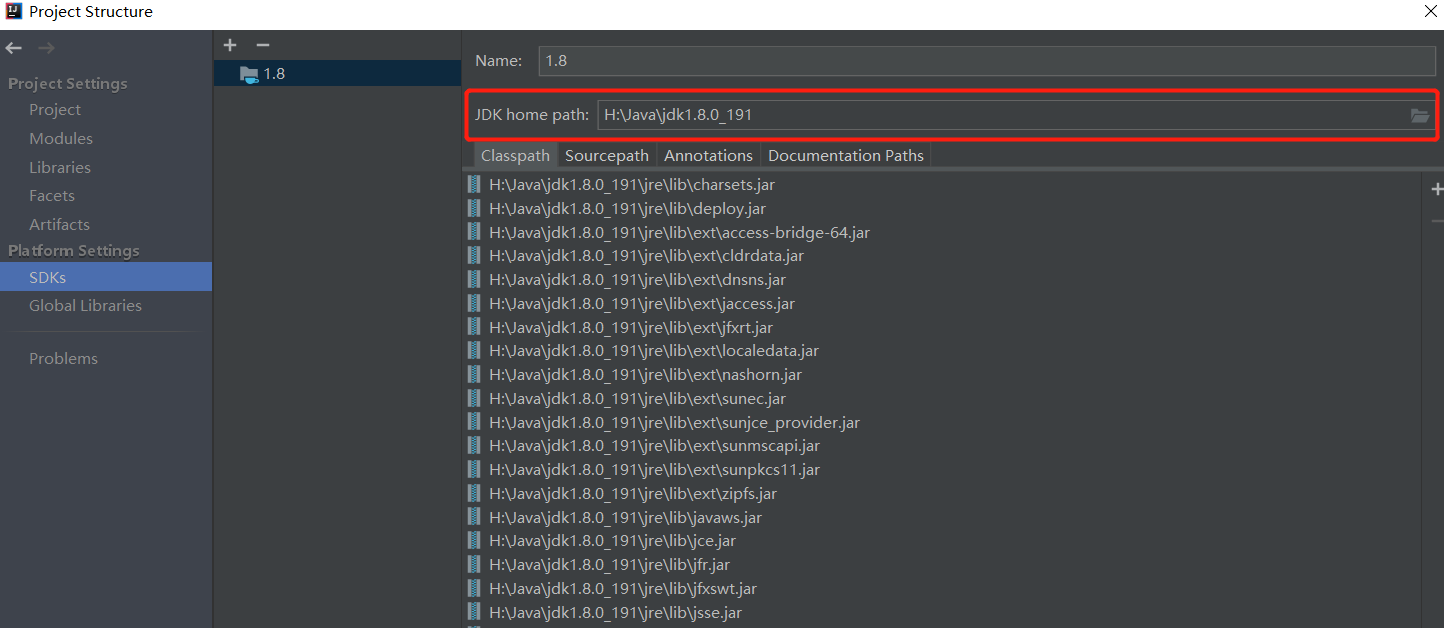Select cldrdata.jar classpath entry
Image resolution: width=1444 pixels, height=628 pixels.
pos(646,256)
